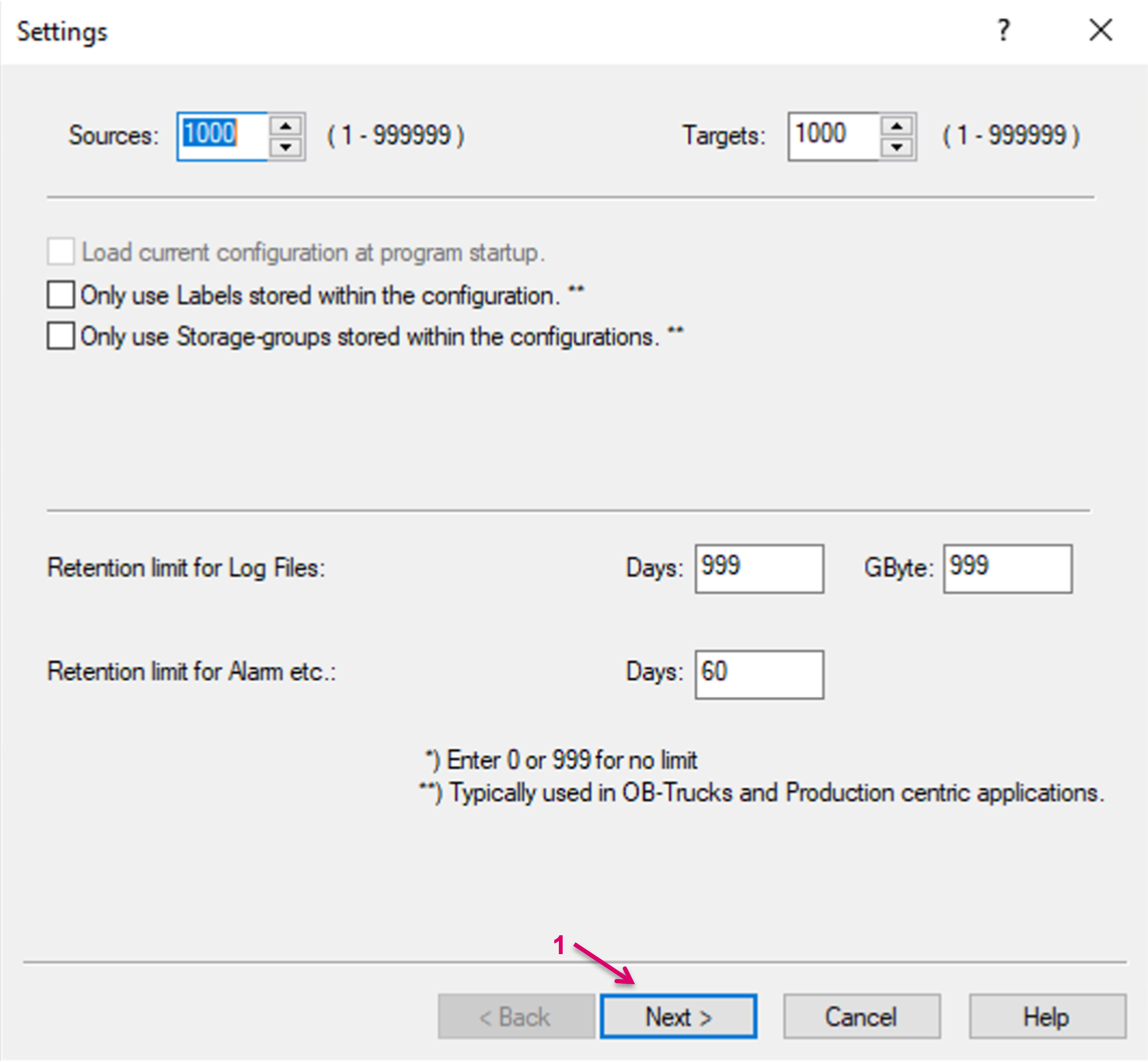Toggle 'Load current configuration at program startup' checkbox
Image resolution: width=1148 pixels, height=1062 pixels.
[x=61, y=251]
